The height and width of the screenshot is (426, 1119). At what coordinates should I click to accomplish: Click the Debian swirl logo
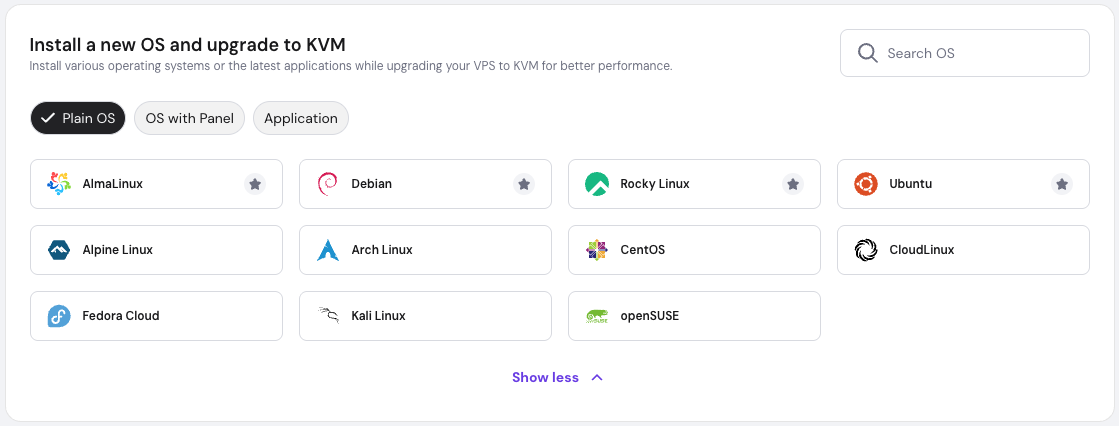pyautogui.click(x=327, y=184)
